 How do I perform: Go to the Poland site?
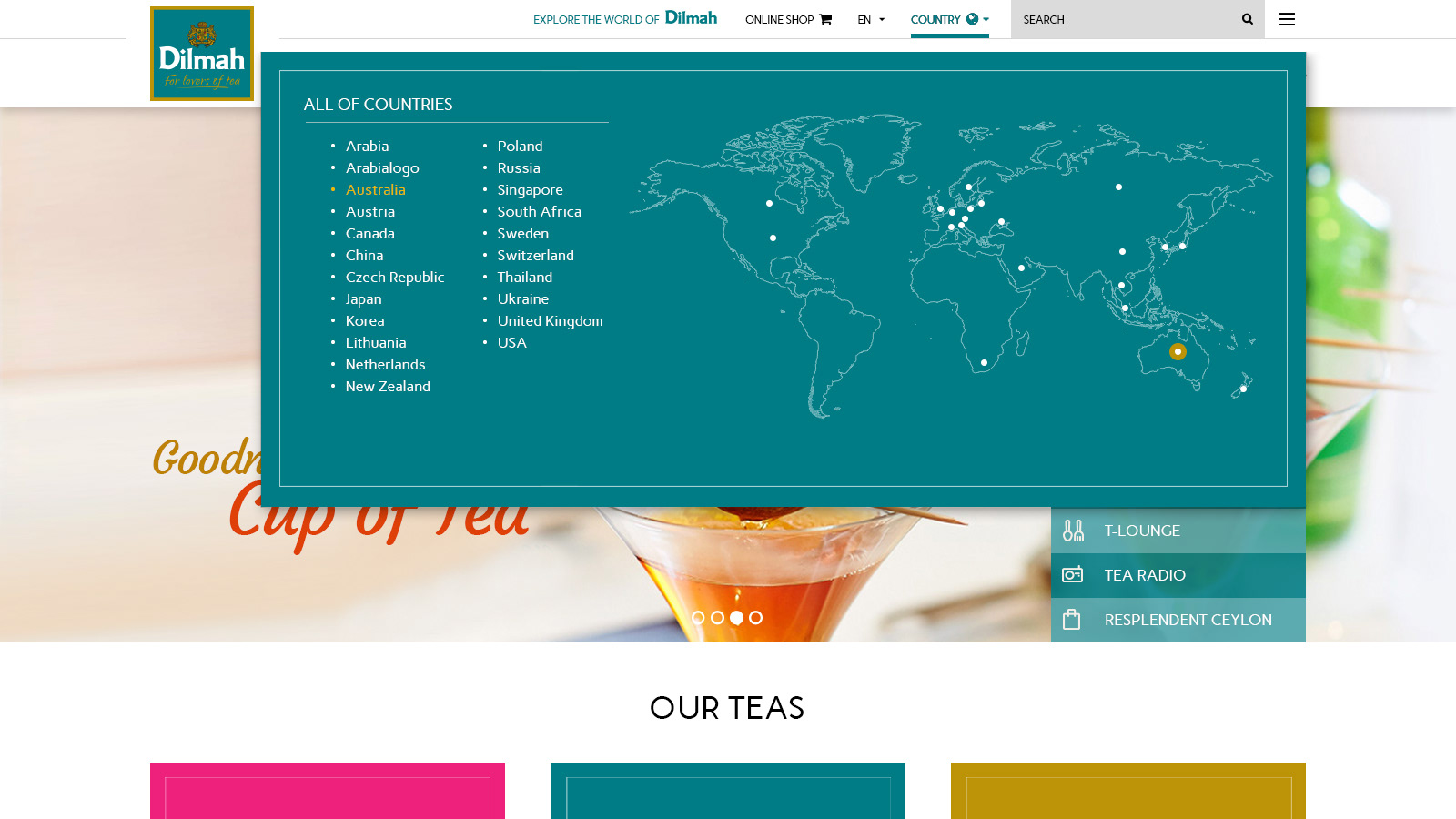coord(520,146)
